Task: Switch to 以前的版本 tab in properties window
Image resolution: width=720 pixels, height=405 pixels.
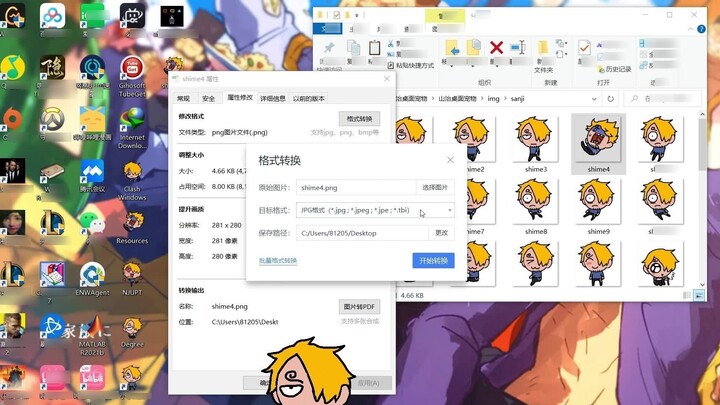Action: pos(309,98)
